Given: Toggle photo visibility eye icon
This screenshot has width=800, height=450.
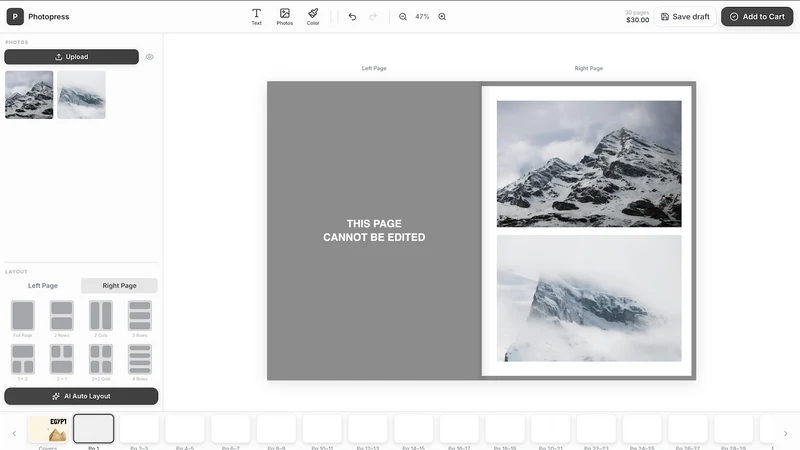Looking at the screenshot, I should pyautogui.click(x=149, y=57).
